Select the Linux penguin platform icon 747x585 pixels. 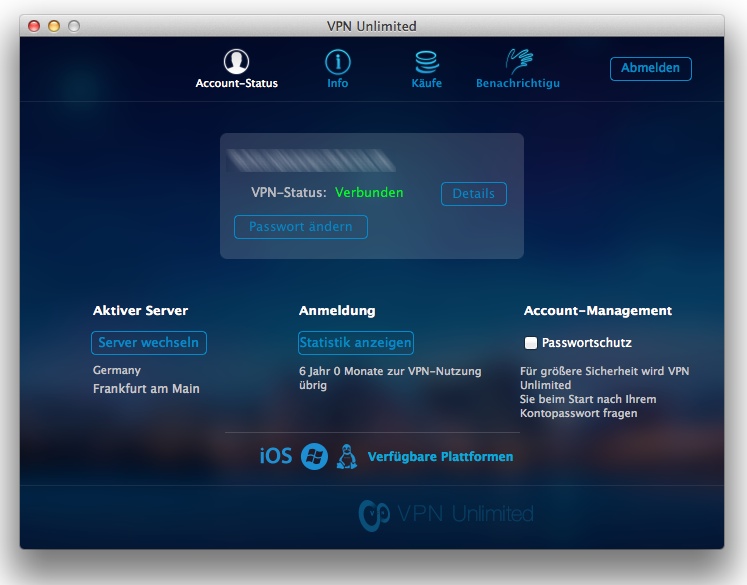pos(347,456)
